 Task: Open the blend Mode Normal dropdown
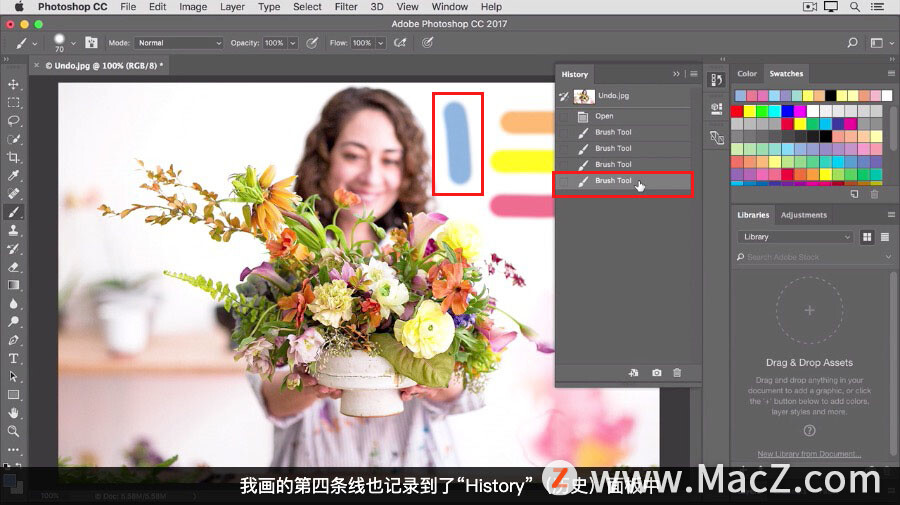tap(179, 43)
